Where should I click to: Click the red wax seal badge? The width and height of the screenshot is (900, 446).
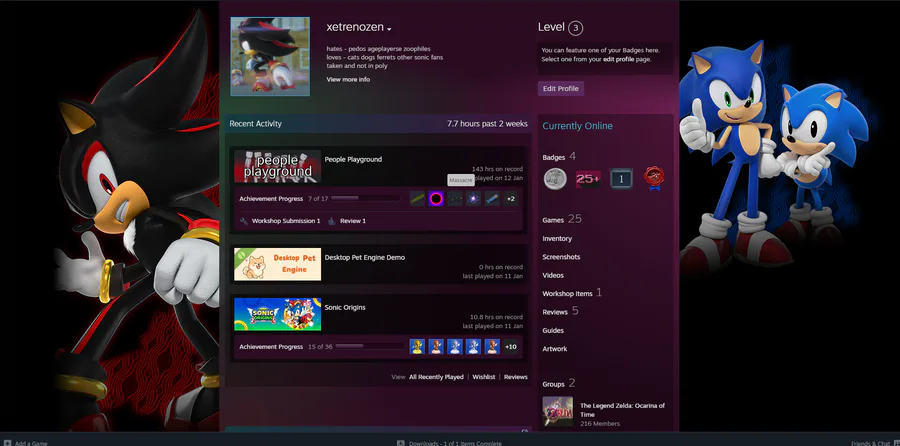pyautogui.click(x=654, y=179)
